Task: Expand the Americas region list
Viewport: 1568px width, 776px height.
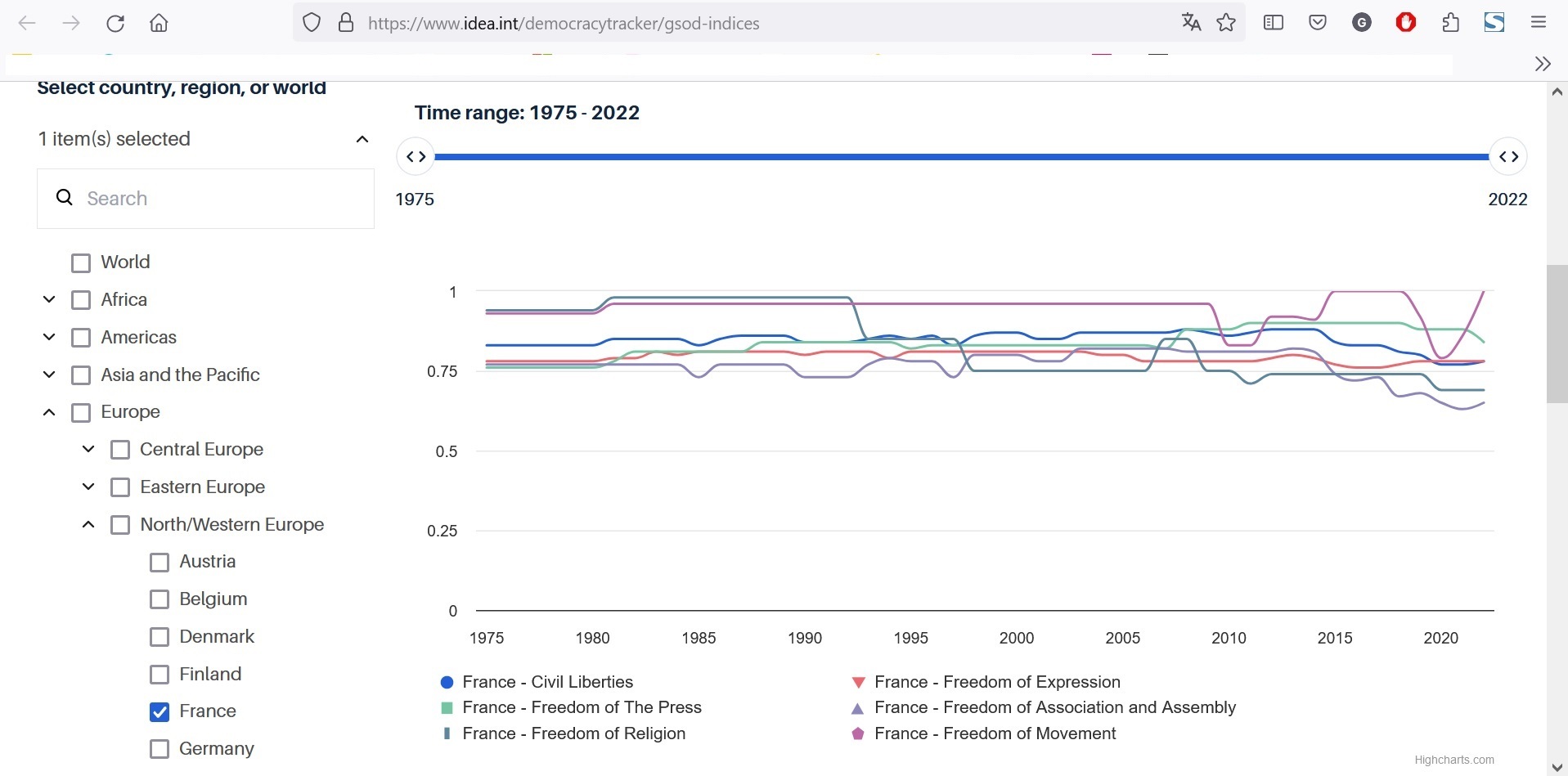Action: pyautogui.click(x=49, y=337)
